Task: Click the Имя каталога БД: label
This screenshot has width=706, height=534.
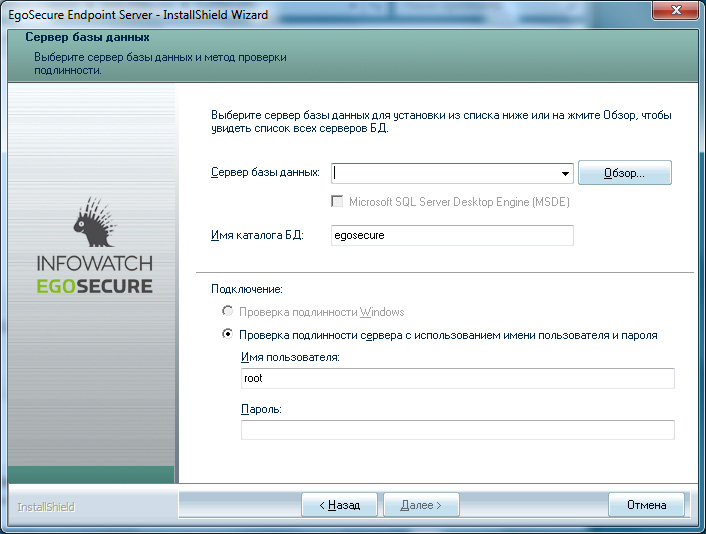Action: (x=257, y=235)
